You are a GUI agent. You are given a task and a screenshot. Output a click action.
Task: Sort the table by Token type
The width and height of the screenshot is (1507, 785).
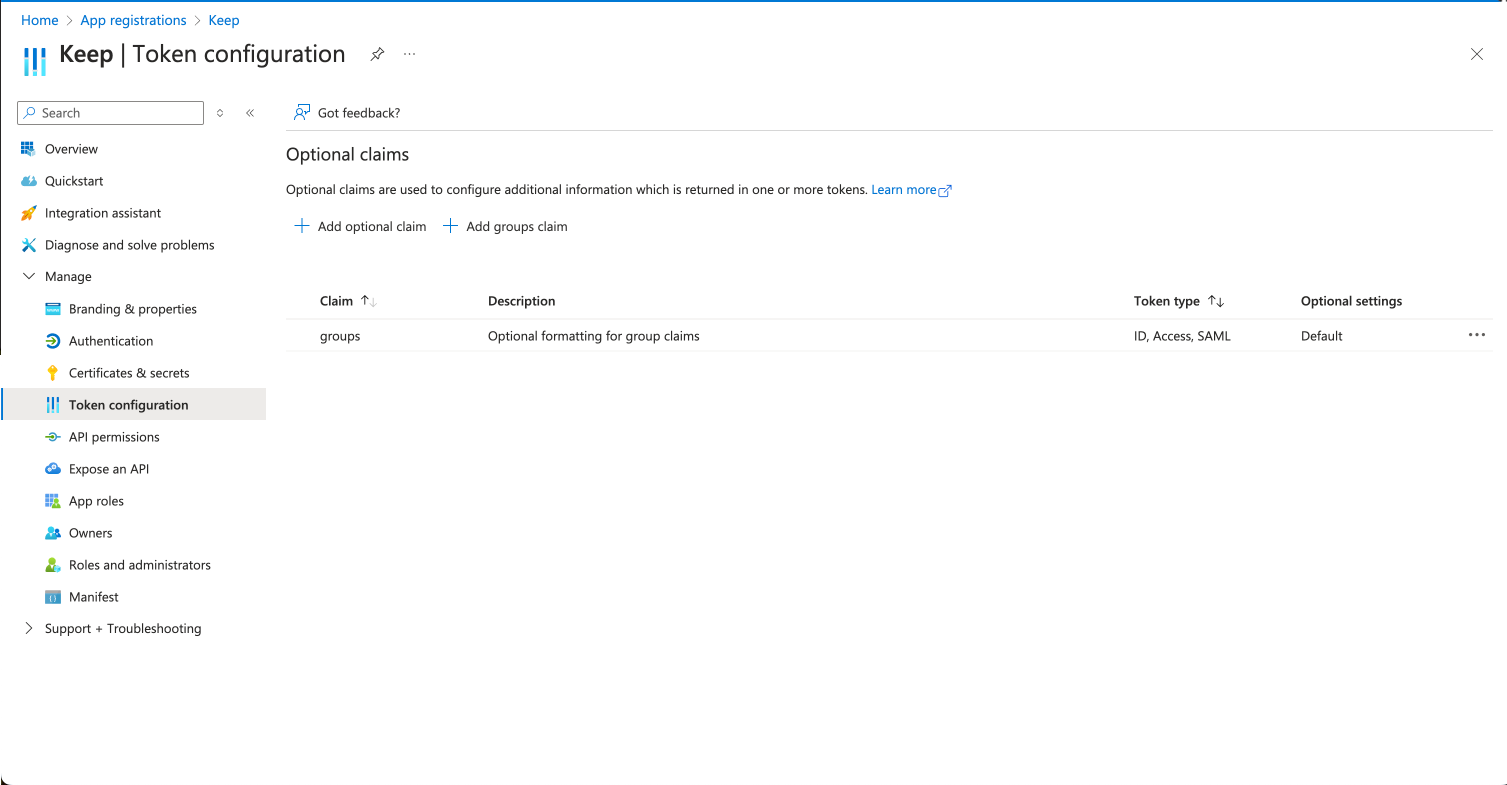click(x=1216, y=301)
